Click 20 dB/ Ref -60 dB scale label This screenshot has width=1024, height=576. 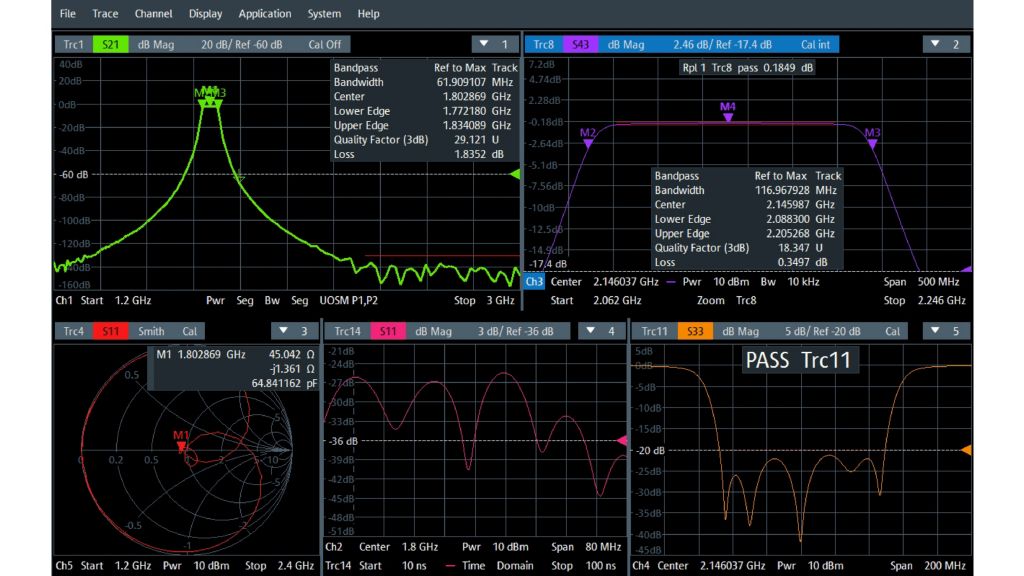(242, 44)
